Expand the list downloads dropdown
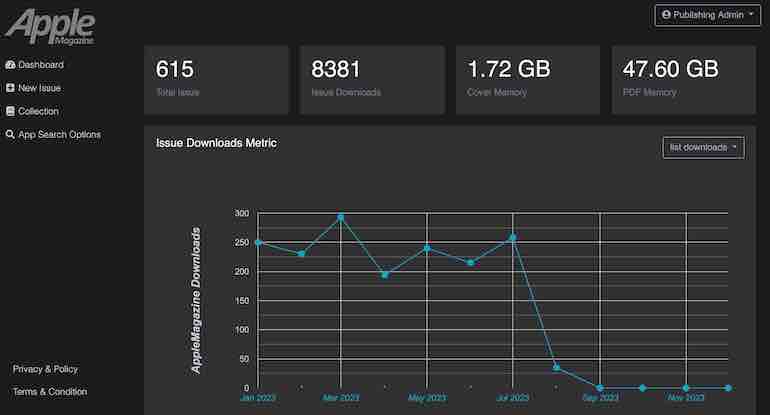Image resolution: width=770 pixels, height=415 pixels. [703, 147]
